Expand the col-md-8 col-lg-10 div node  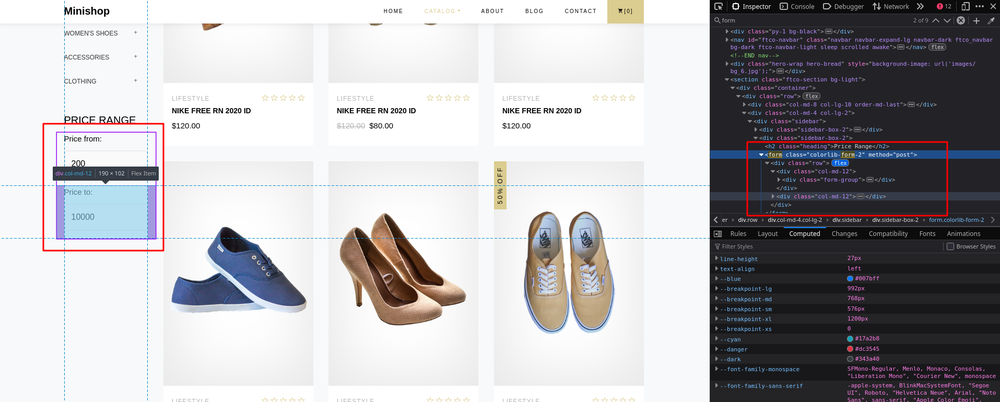[x=745, y=105]
